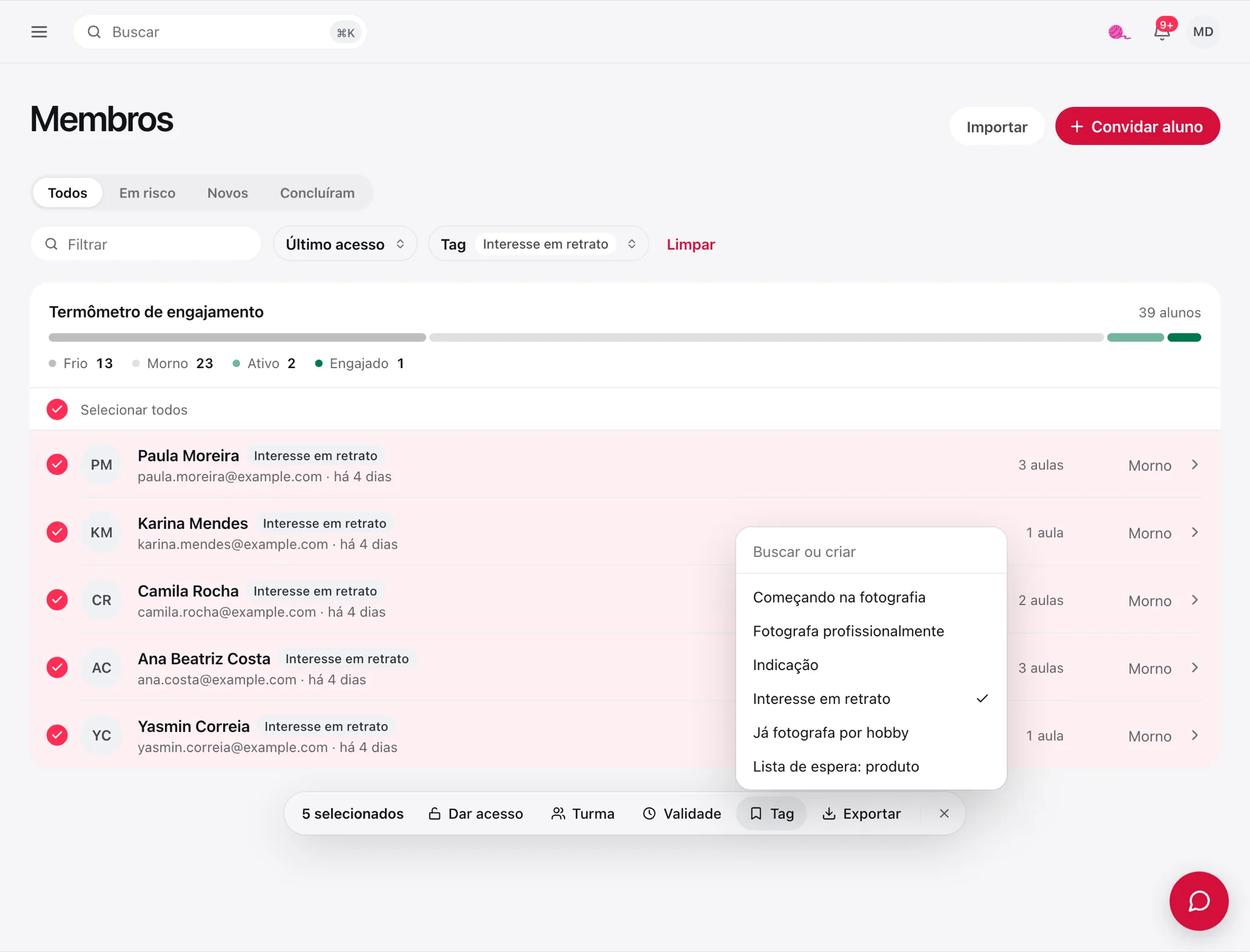The height and width of the screenshot is (952, 1250).
Task: Open Yasmin Correia's row chevron
Action: coord(1195,735)
